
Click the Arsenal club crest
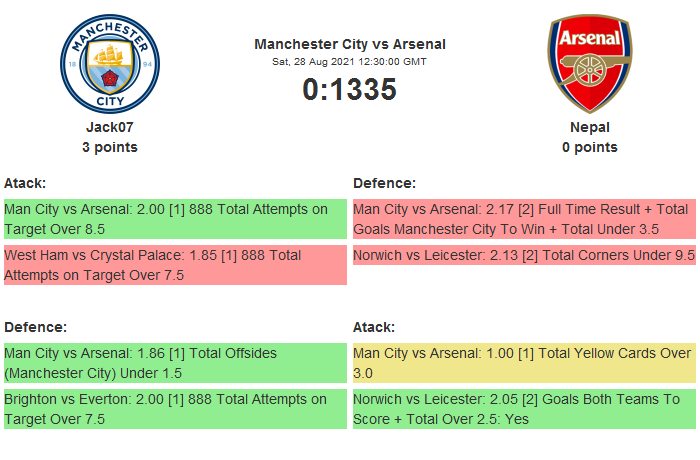coord(589,63)
